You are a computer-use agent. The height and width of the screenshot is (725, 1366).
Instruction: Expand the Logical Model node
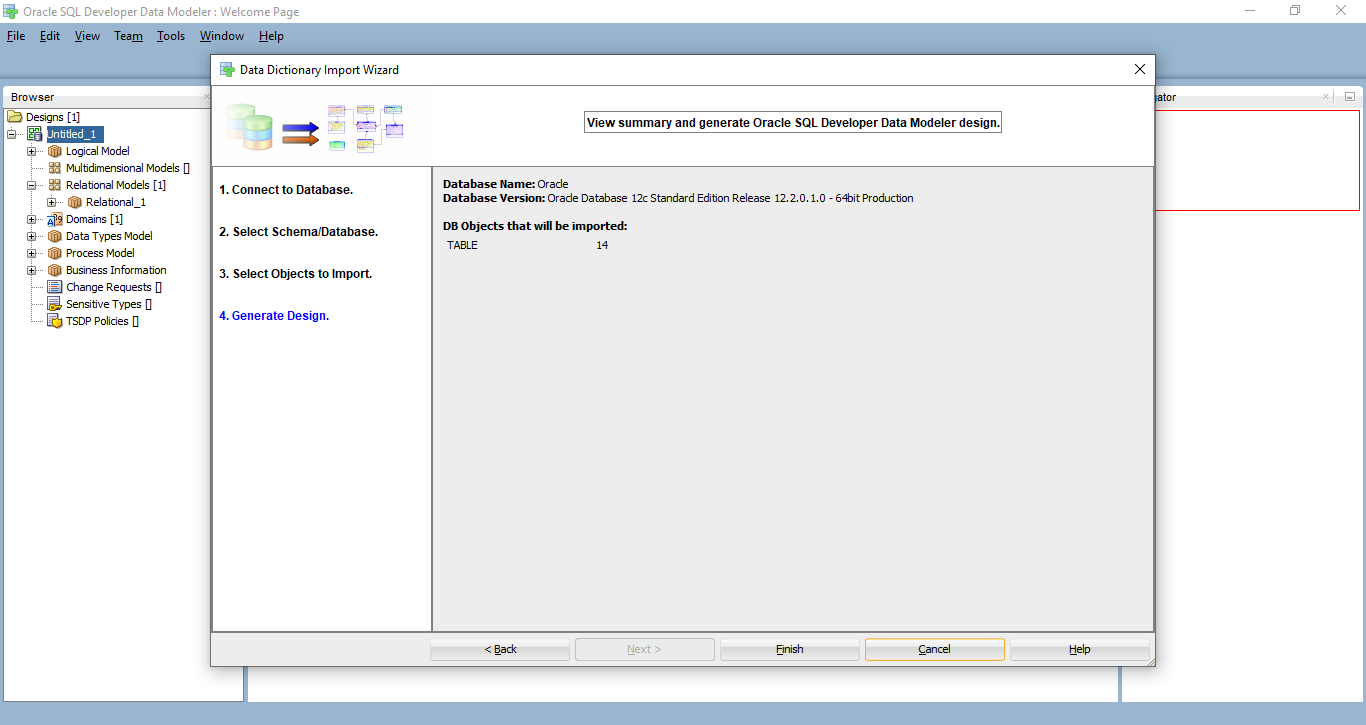pos(31,151)
